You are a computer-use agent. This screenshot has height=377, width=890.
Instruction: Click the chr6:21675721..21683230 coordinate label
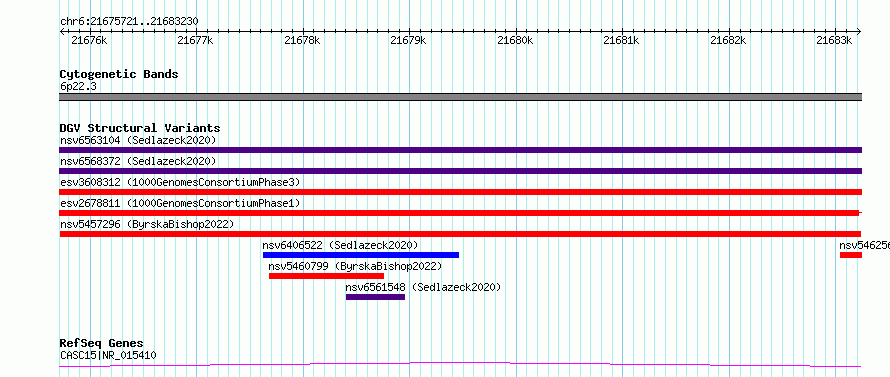coord(129,21)
